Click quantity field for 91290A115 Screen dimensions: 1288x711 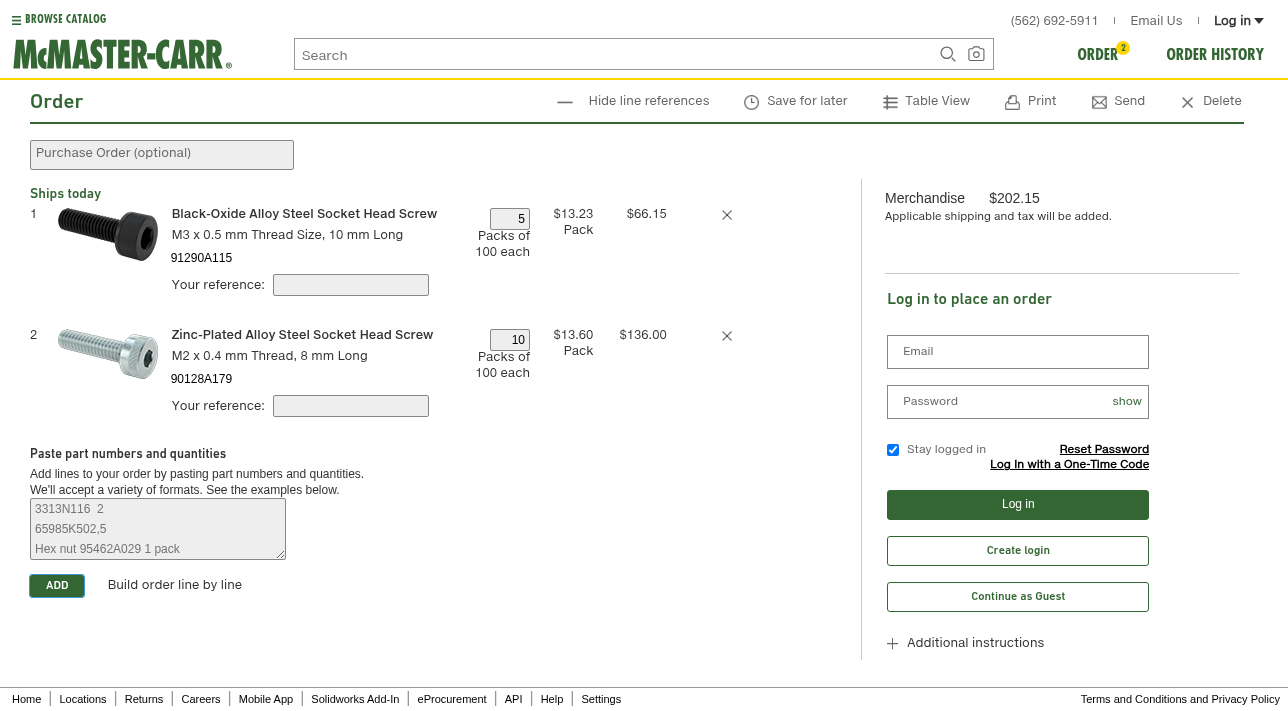point(510,219)
